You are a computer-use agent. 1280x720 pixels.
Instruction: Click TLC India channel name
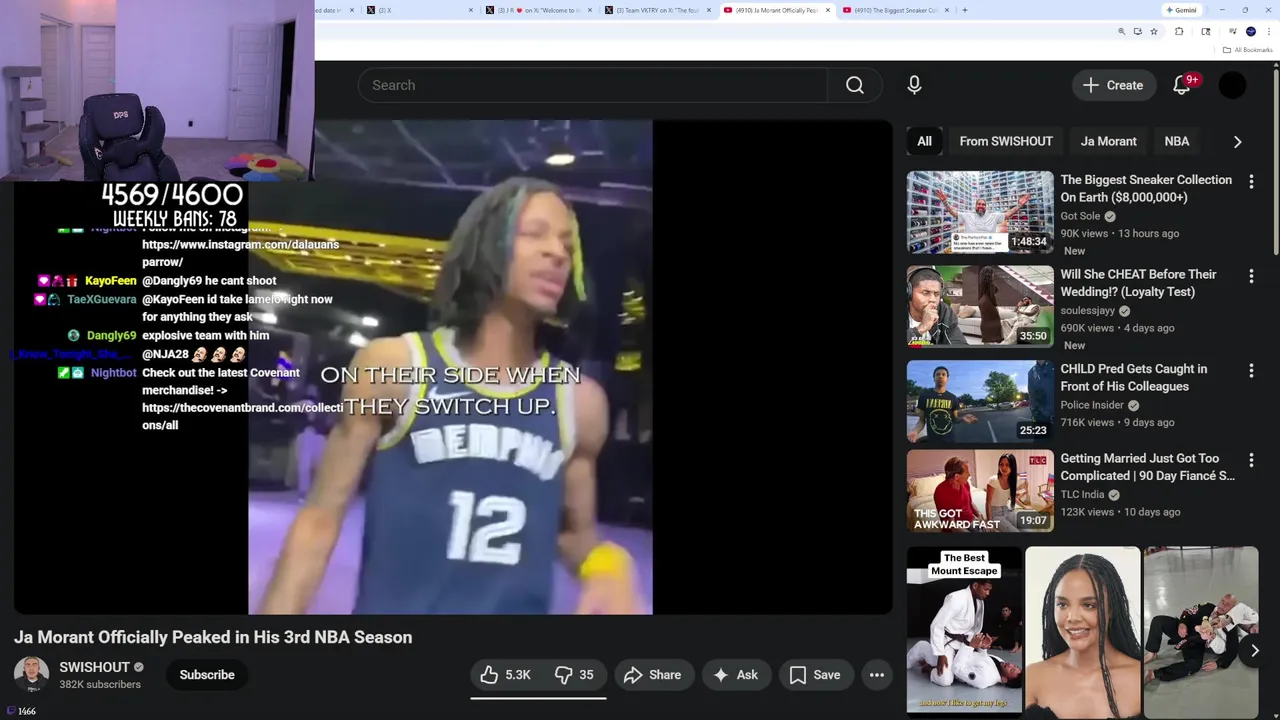[1082, 494]
